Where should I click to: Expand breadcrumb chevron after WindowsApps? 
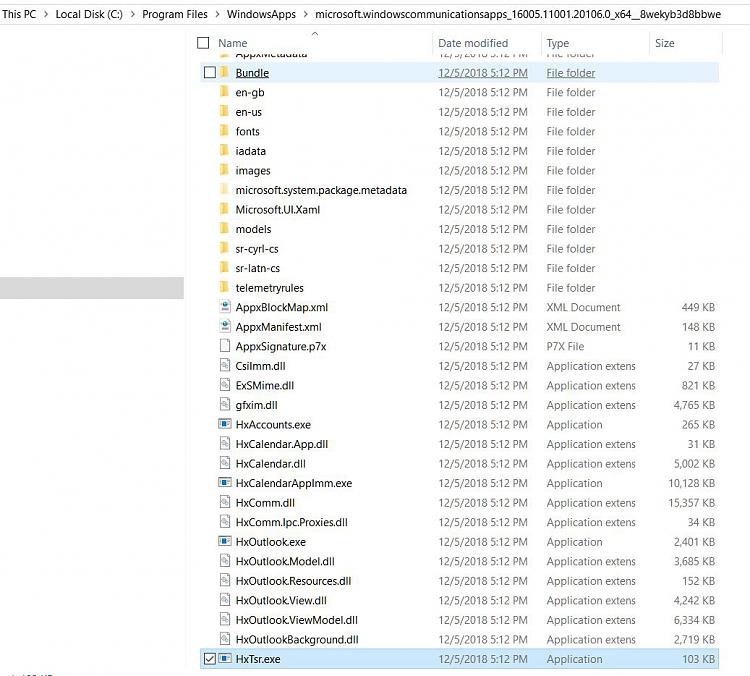(306, 14)
